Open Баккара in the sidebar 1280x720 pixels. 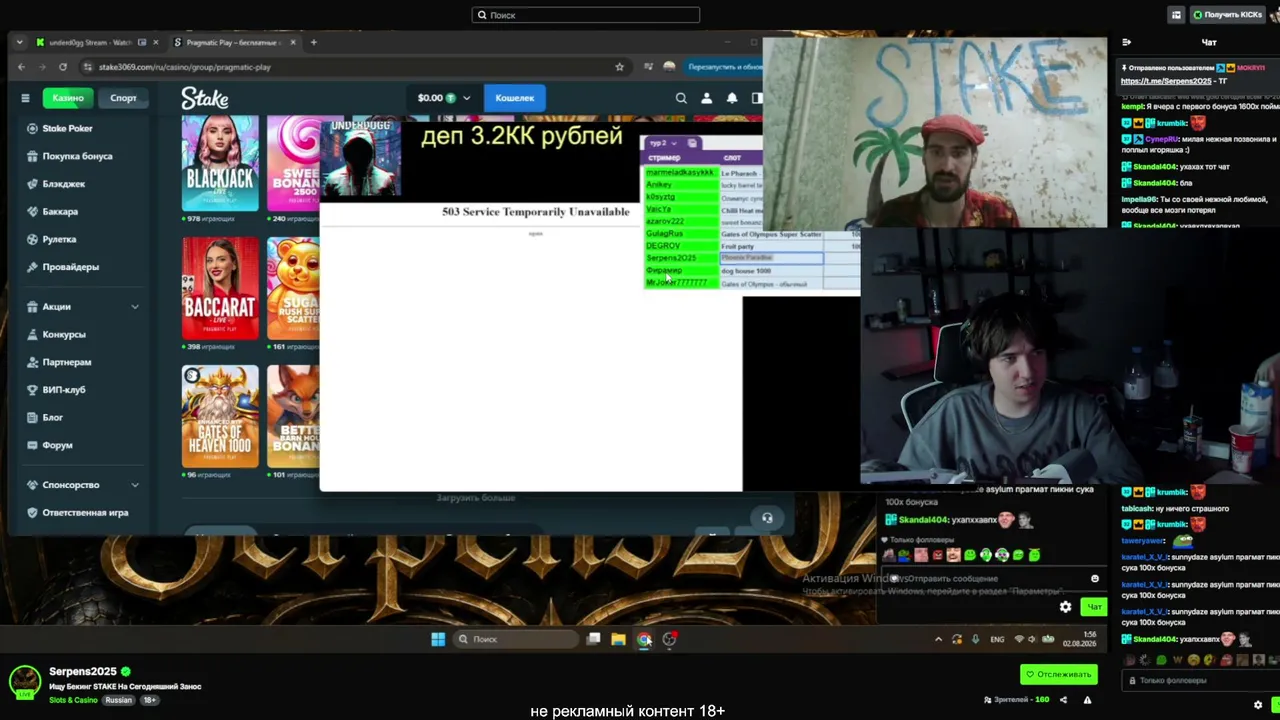(51, 212)
